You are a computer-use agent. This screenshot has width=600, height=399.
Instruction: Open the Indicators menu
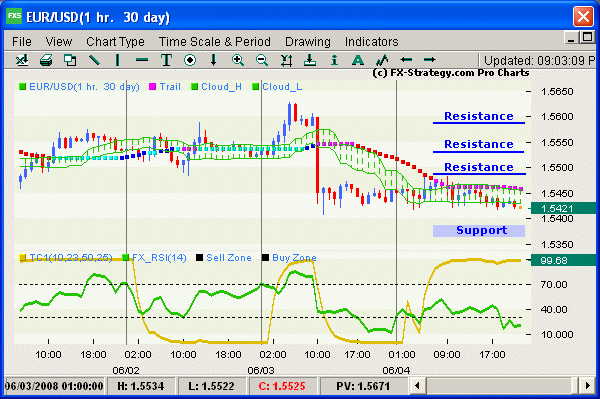click(x=372, y=41)
